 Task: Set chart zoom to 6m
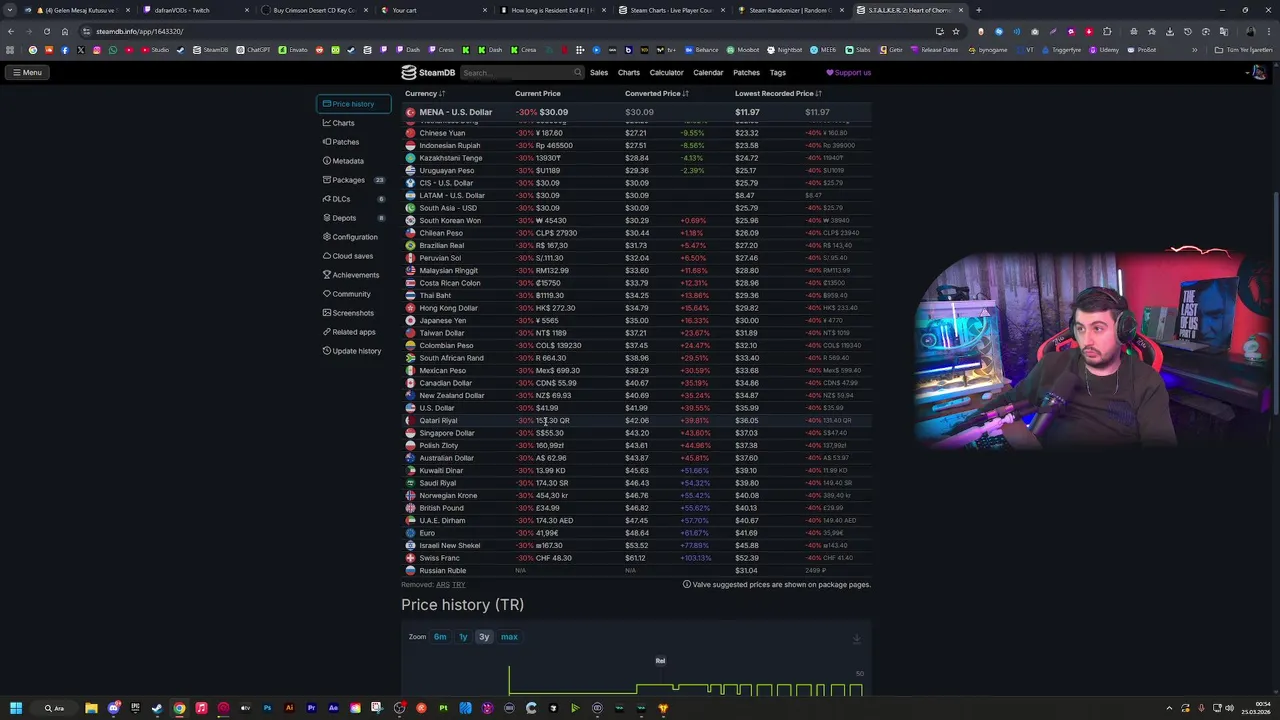pos(440,637)
